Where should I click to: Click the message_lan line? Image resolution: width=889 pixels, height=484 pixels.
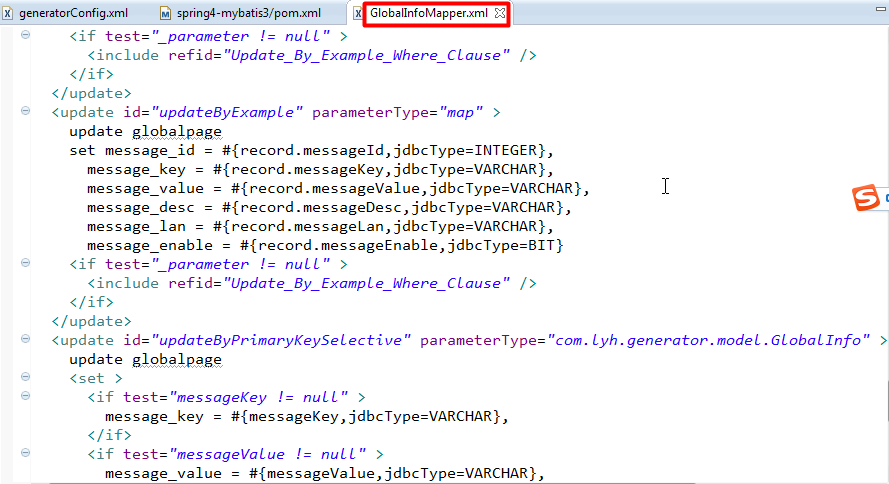point(320,226)
